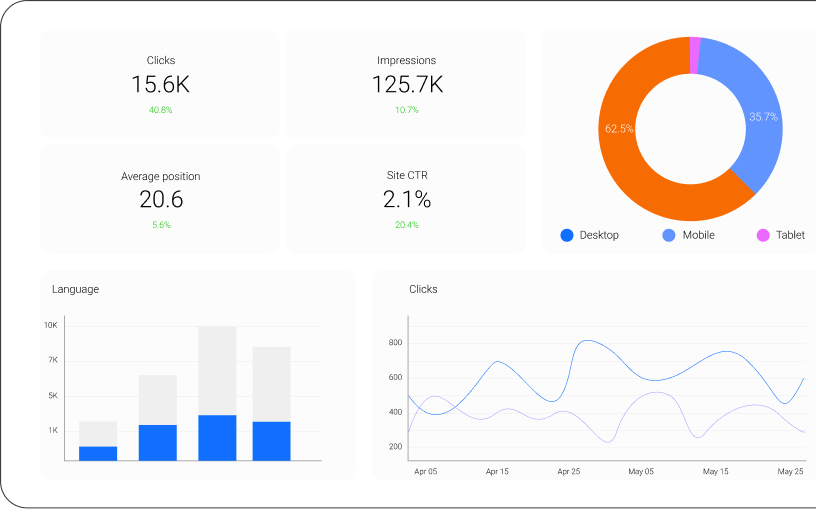Click the Language chart title
The width and height of the screenshot is (816, 509).
75,289
